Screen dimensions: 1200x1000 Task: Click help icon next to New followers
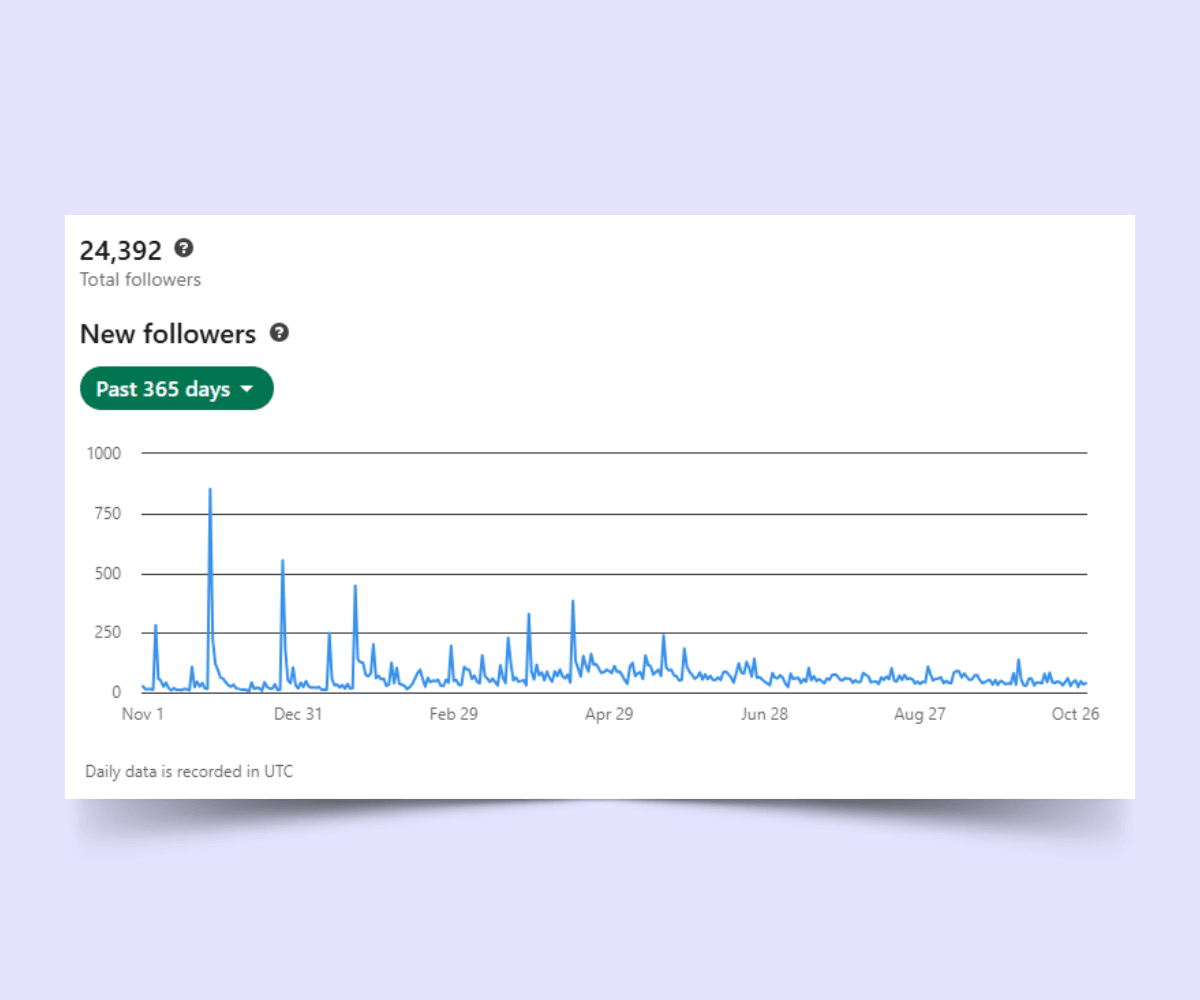click(280, 333)
